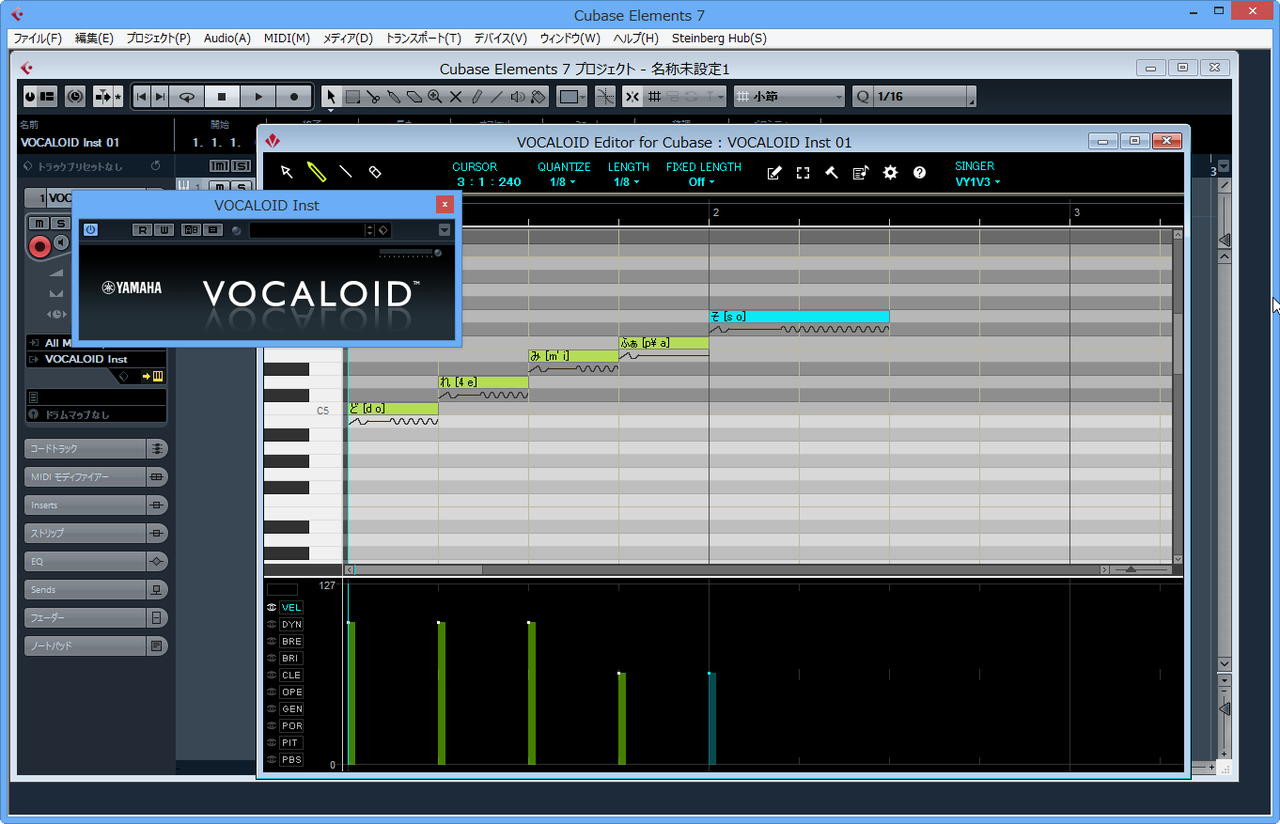Click the export list icon next to the gear
Viewport: 1280px width, 824px height.
pyautogui.click(x=861, y=173)
